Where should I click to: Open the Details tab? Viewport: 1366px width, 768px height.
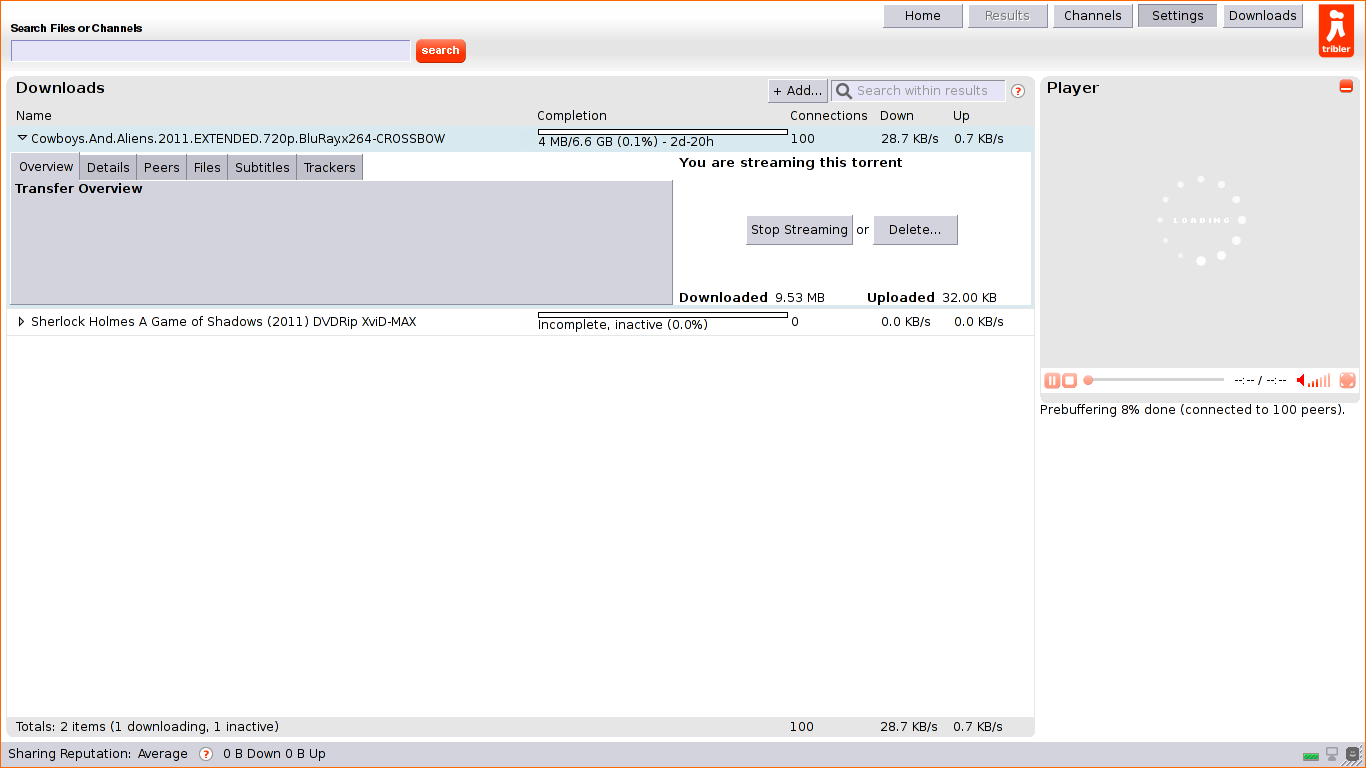(108, 167)
